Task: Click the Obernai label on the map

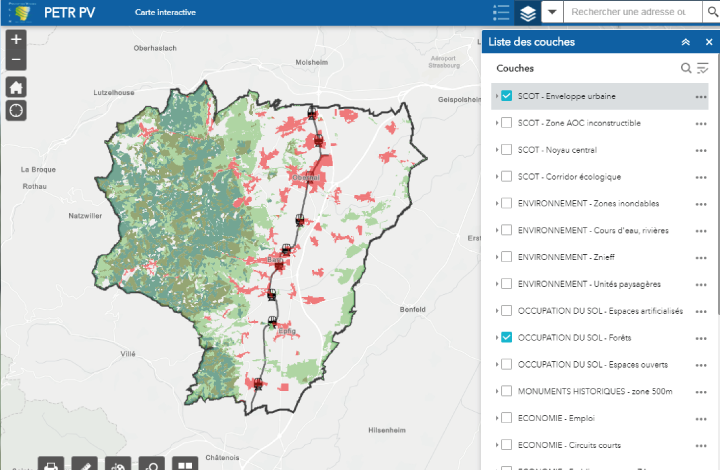Action: point(306,178)
